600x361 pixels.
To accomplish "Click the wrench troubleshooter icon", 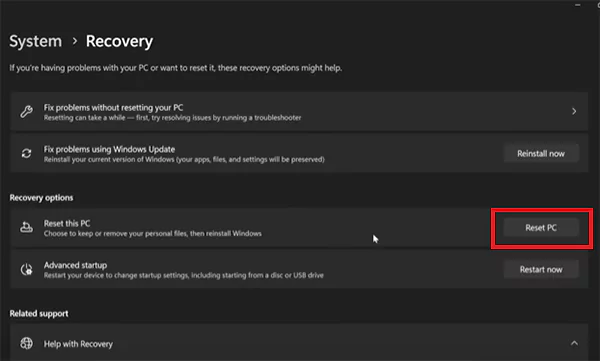I will (x=26, y=111).
